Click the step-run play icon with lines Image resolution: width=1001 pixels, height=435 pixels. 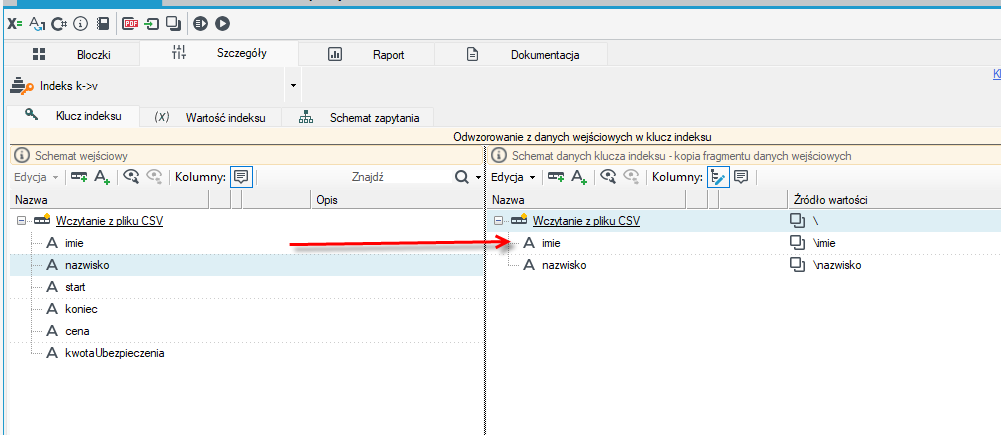point(201,24)
